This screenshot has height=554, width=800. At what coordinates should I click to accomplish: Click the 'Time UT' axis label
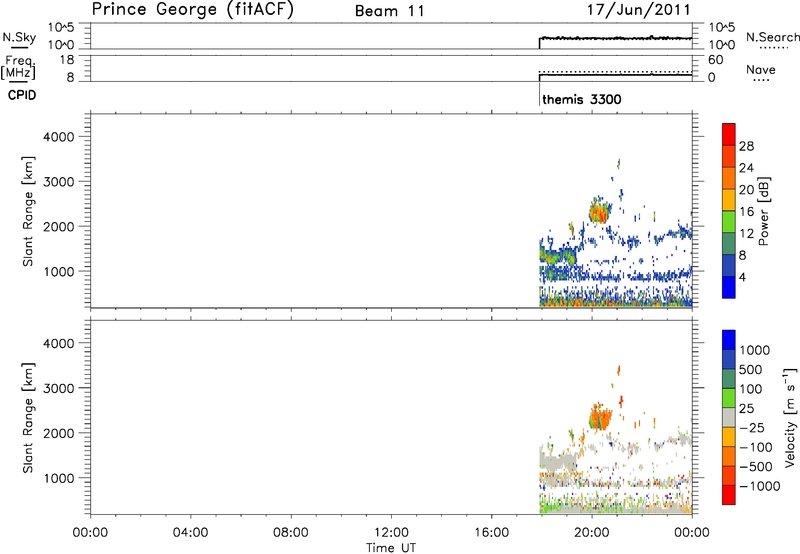point(391,548)
